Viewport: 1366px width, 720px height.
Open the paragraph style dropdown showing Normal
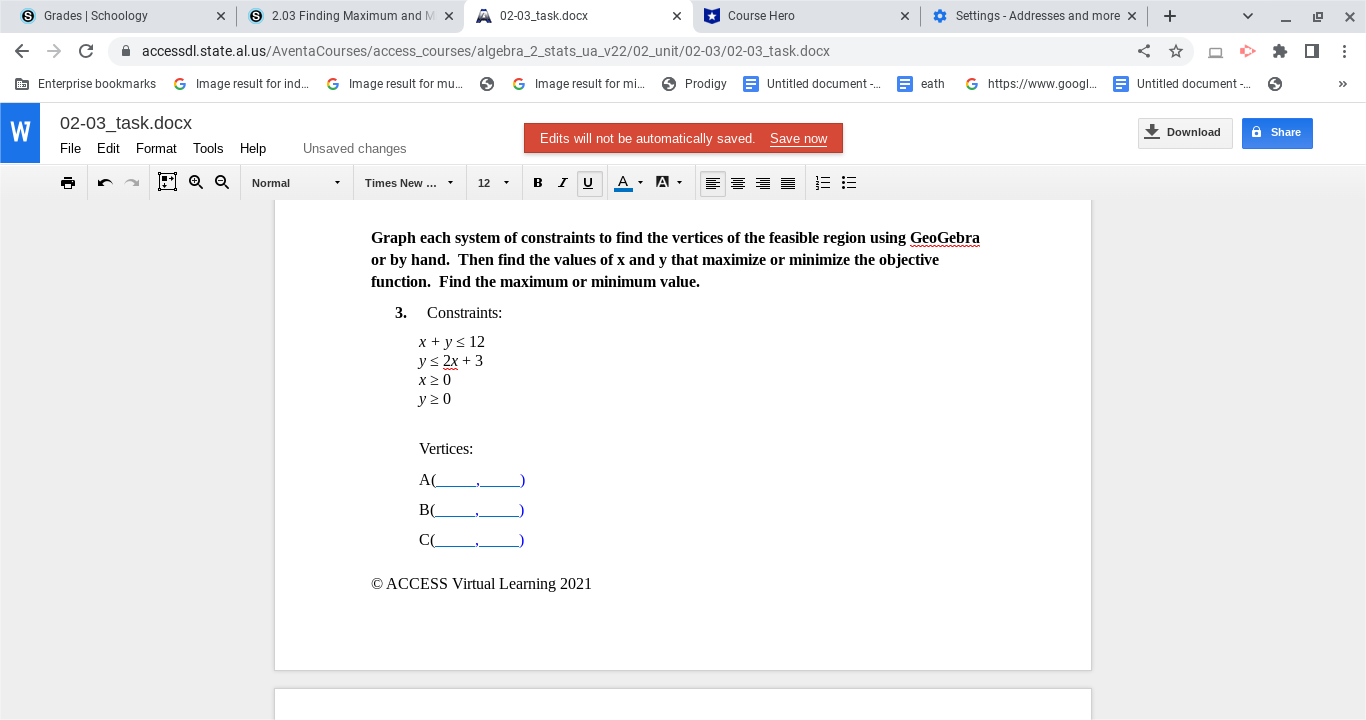(x=294, y=182)
